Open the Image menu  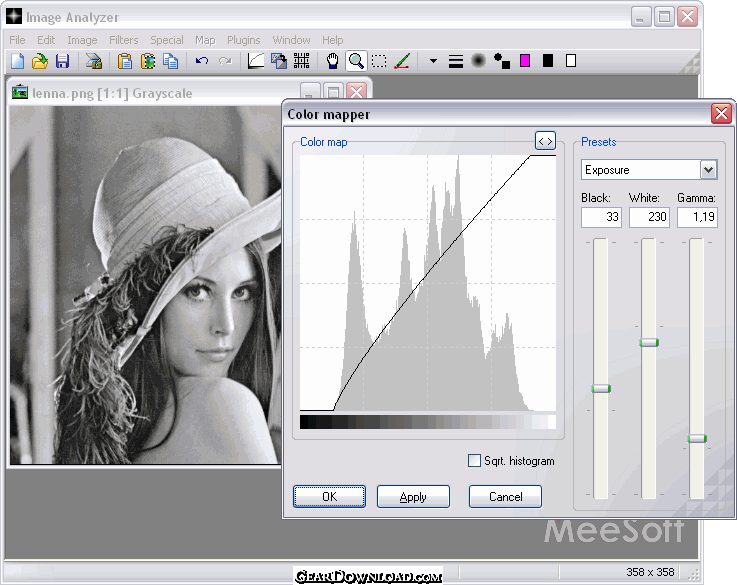pyautogui.click(x=82, y=40)
